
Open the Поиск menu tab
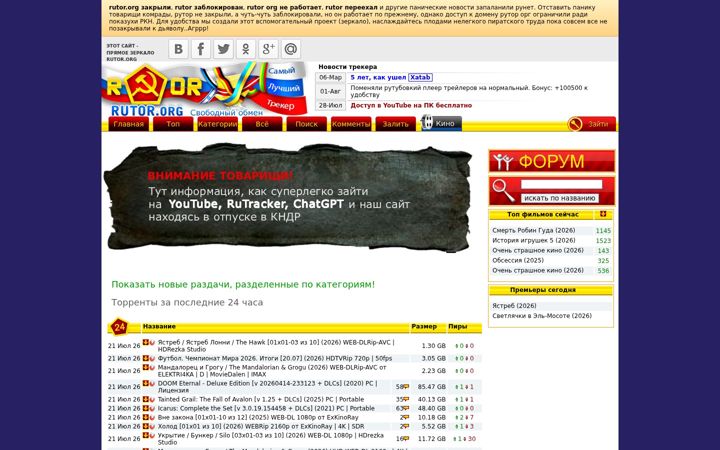307,124
